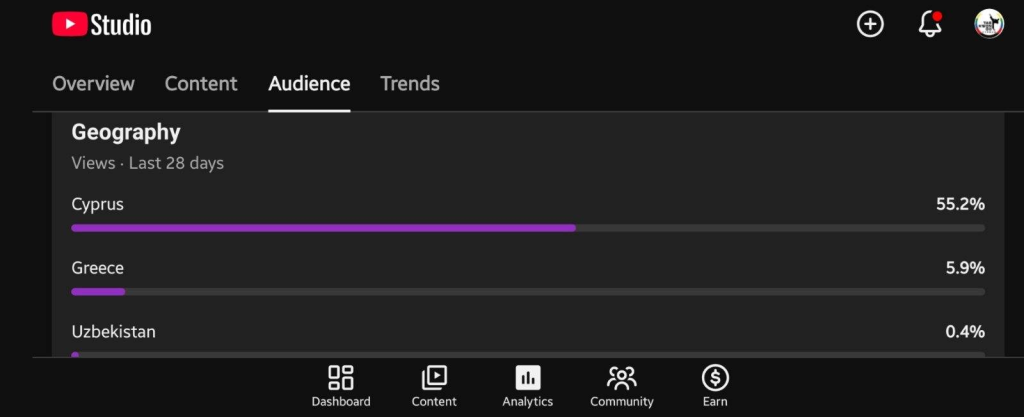Image resolution: width=1024 pixels, height=417 pixels.
Task: Switch to the Trends tab
Action: [410, 84]
